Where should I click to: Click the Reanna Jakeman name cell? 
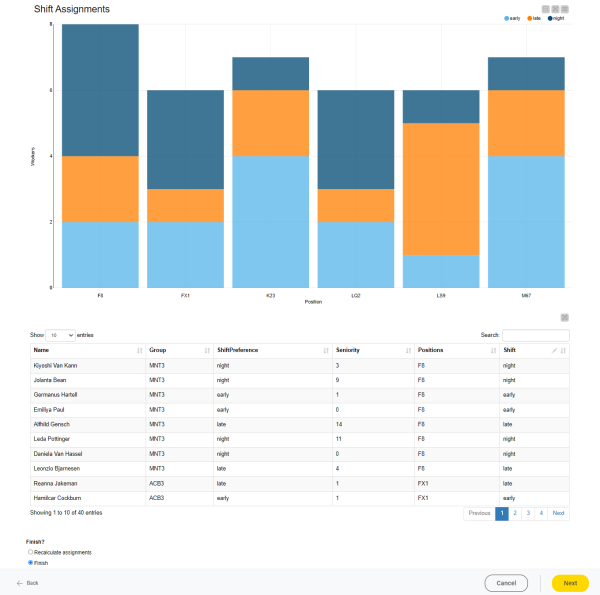tap(88, 484)
